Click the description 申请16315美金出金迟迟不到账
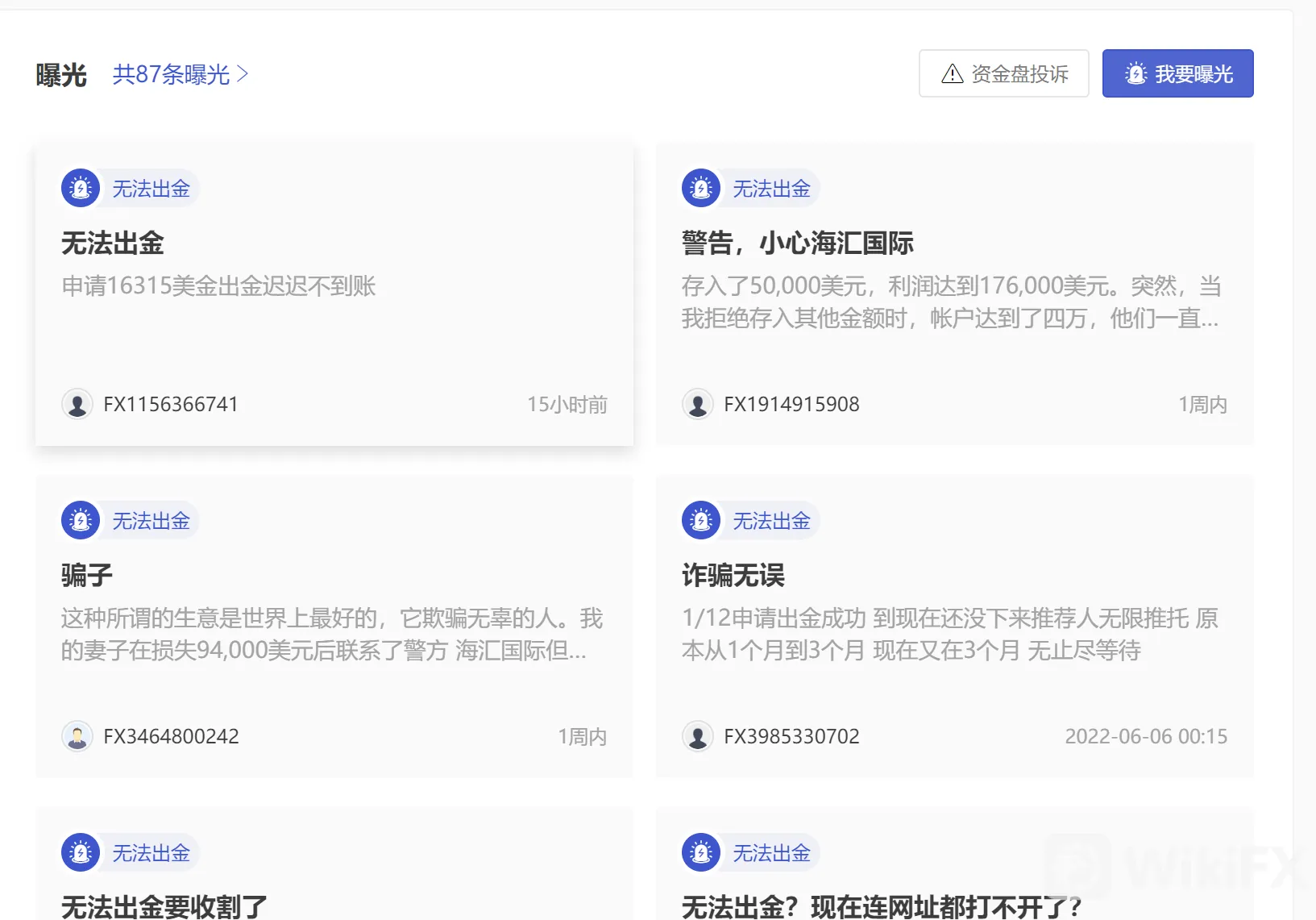The width and height of the screenshot is (1316, 920). click(x=218, y=286)
